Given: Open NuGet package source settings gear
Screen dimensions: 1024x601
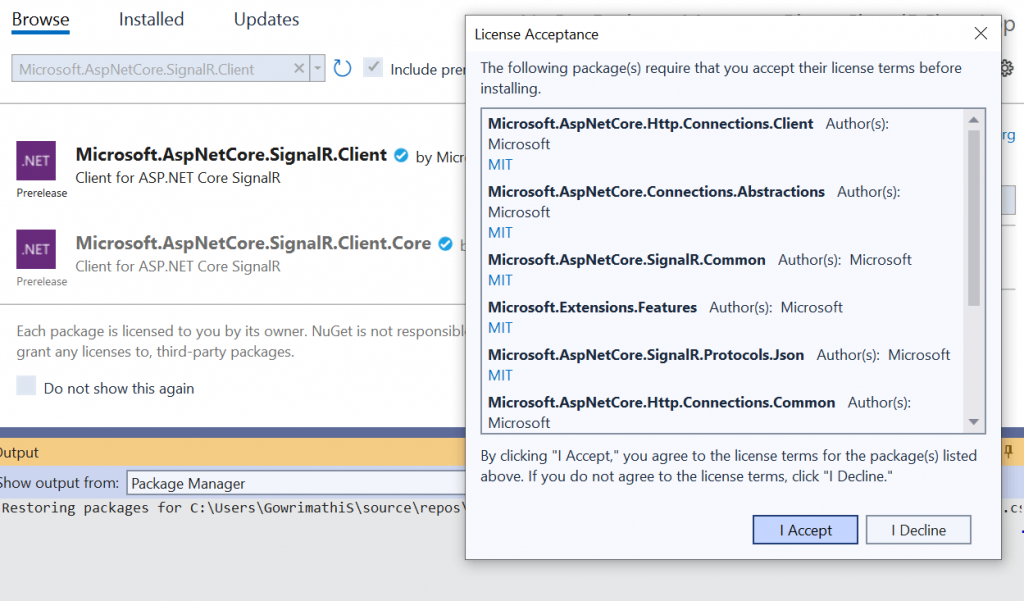Looking at the screenshot, I should [x=1007, y=67].
